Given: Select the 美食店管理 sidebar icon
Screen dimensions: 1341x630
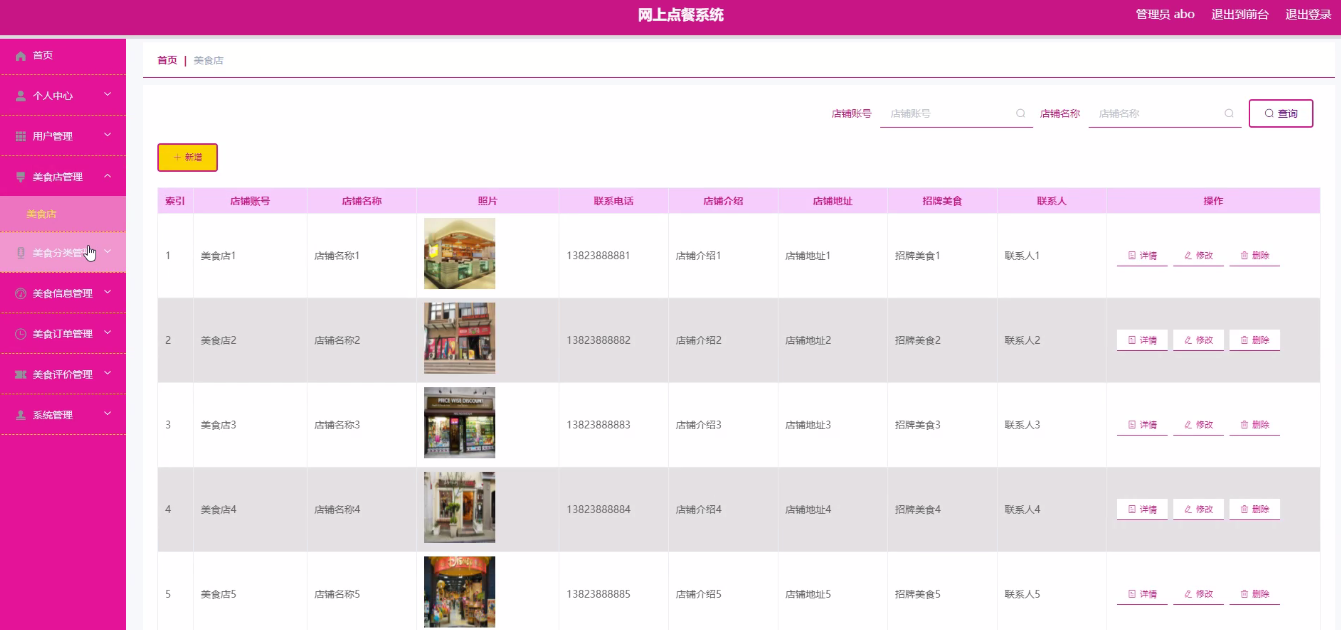Looking at the screenshot, I should click(19, 175).
